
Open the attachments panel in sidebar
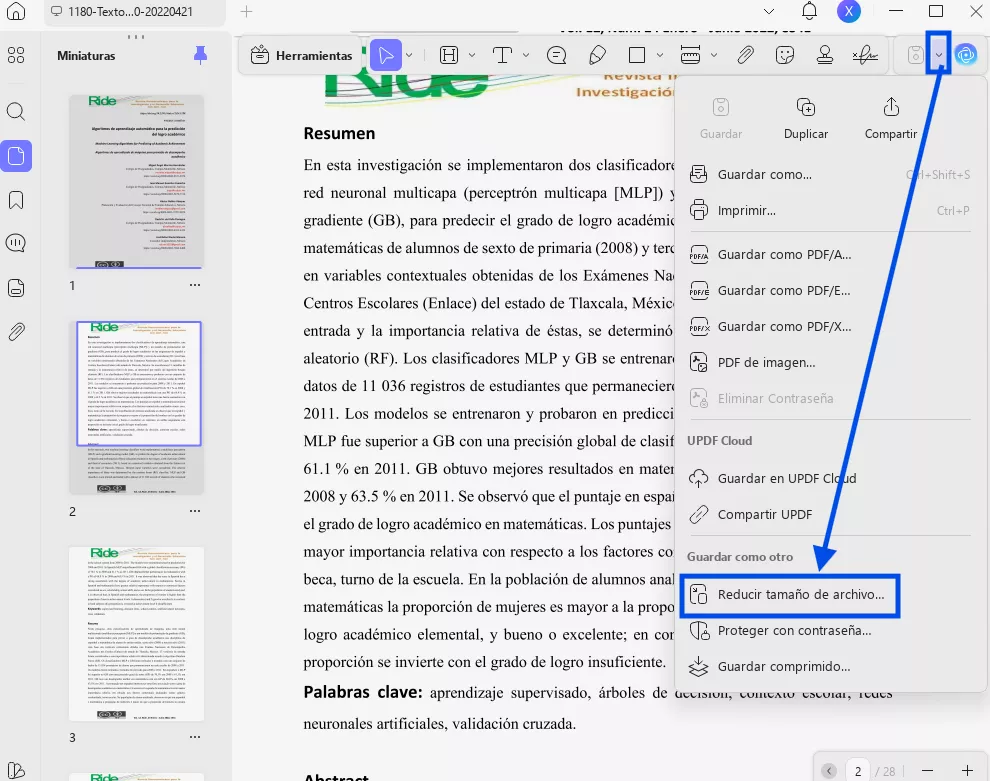tap(16, 331)
